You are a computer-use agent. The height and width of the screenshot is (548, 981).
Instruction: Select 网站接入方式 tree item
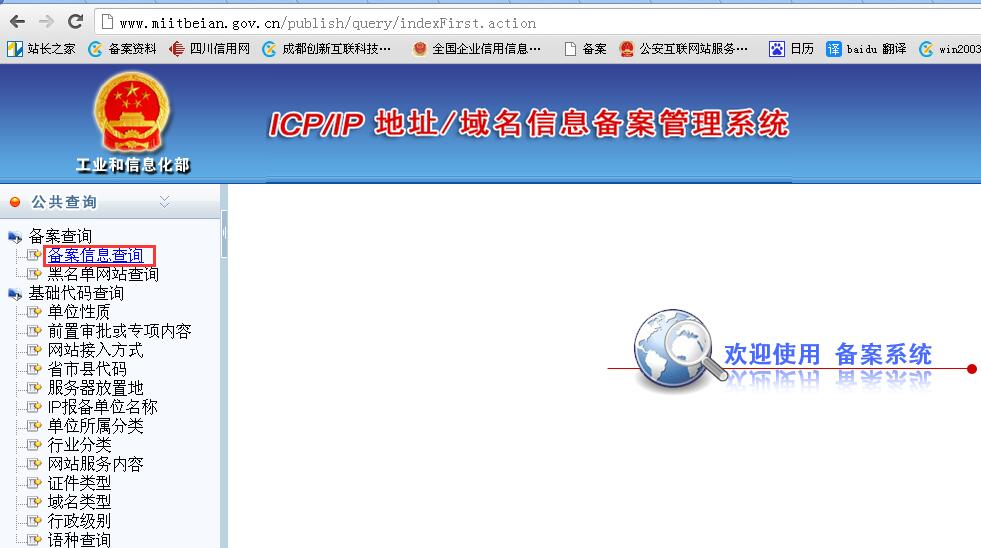(x=96, y=350)
